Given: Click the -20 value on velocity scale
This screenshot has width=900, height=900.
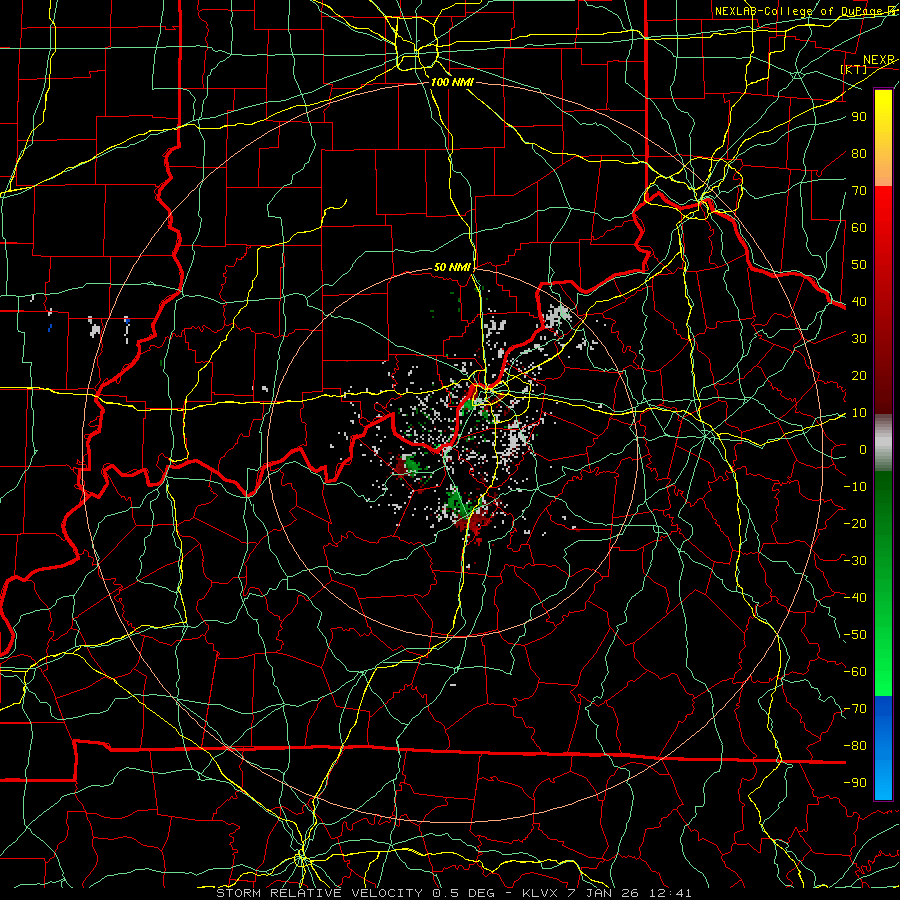Looking at the screenshot, I should click(x=855, y=523).
